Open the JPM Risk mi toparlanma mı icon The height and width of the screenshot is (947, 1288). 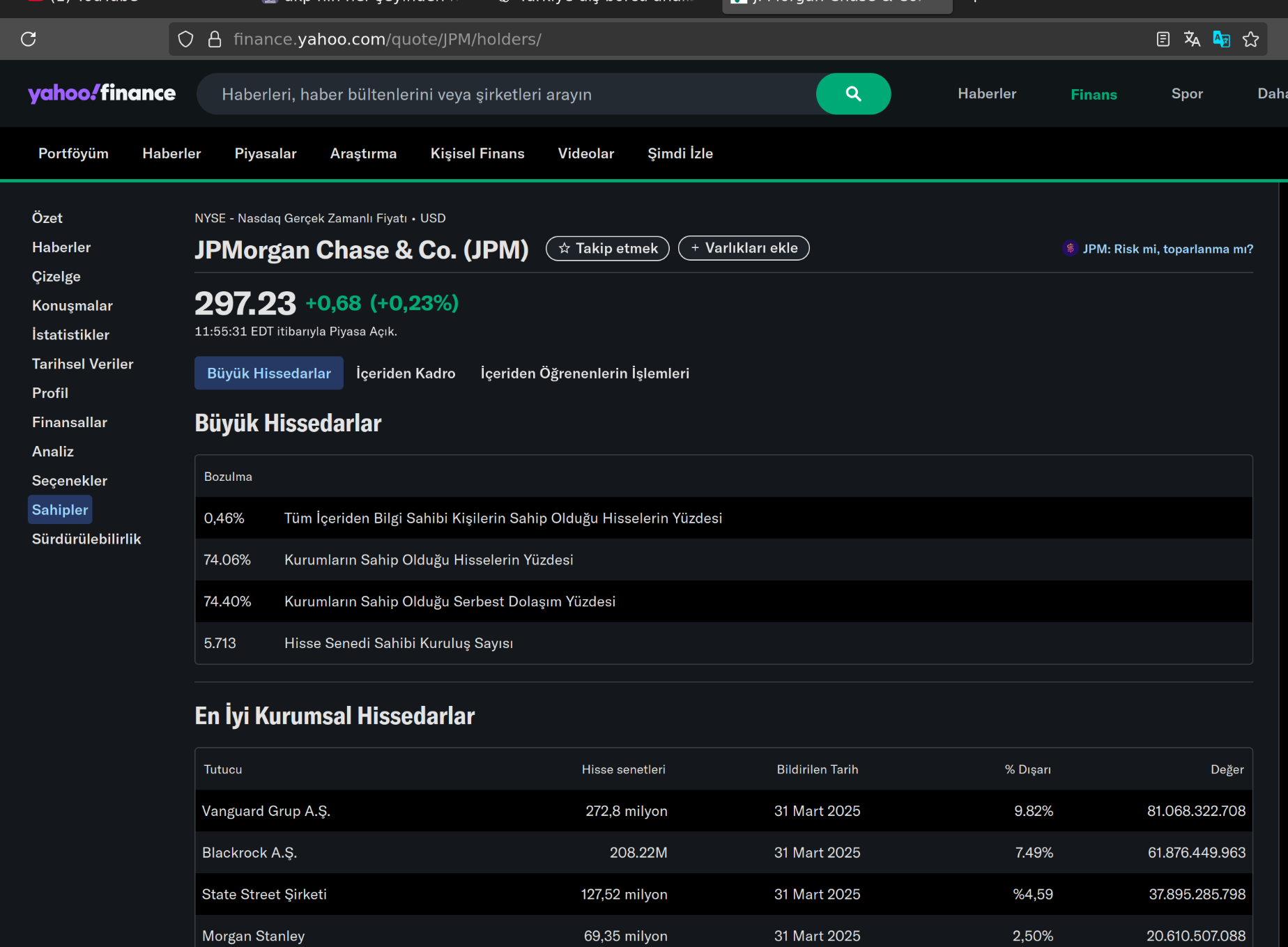point(1070,248)
